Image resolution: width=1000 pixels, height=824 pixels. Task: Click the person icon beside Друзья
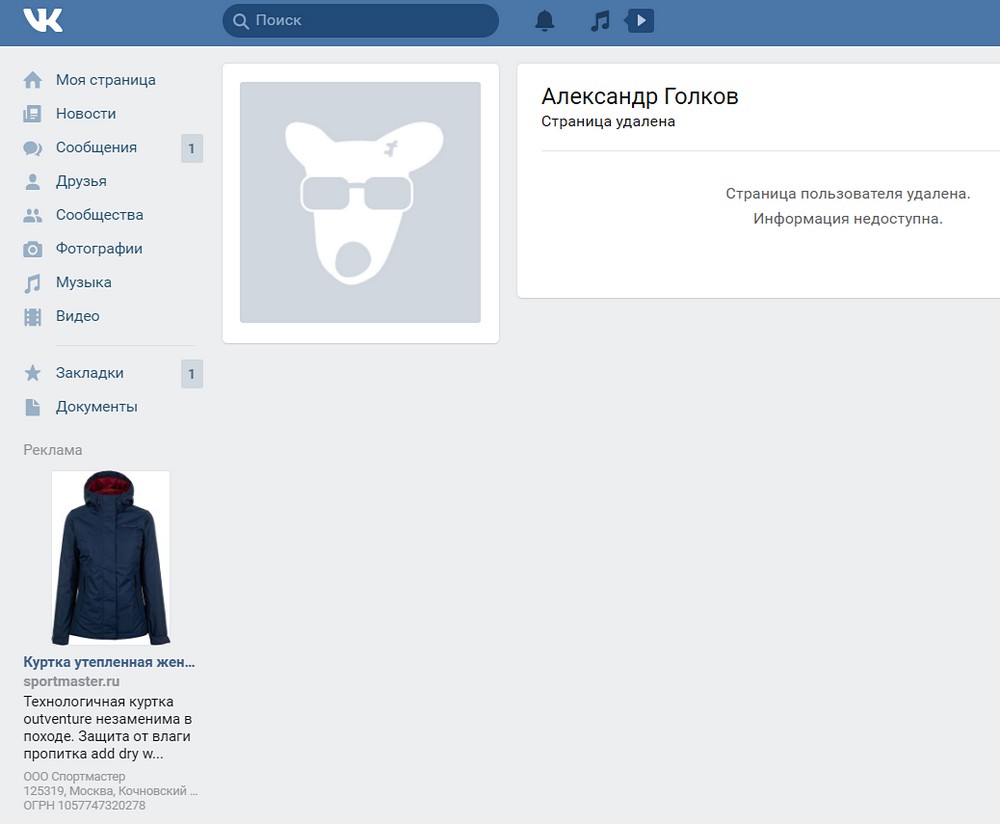[33, 182]
